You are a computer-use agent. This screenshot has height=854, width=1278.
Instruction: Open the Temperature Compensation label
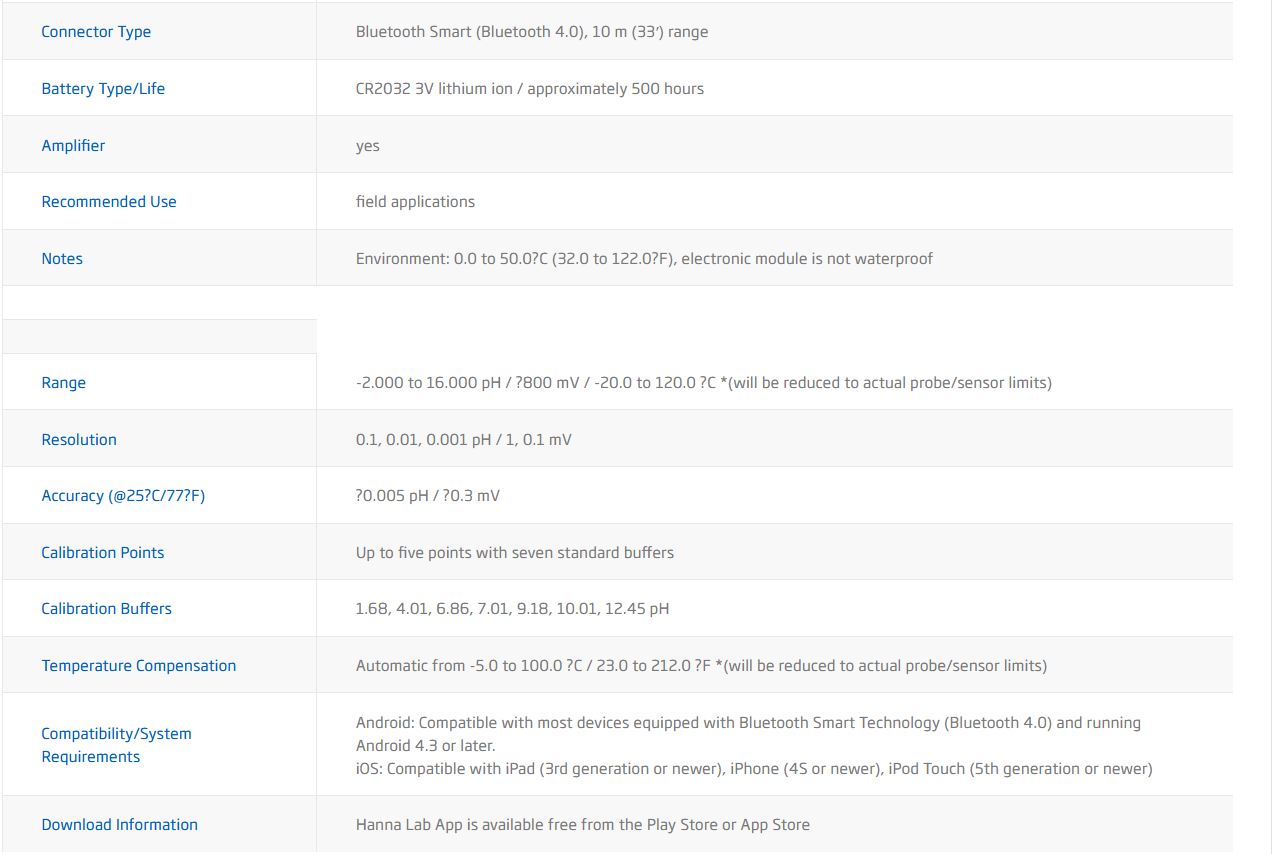coord(139,666)
